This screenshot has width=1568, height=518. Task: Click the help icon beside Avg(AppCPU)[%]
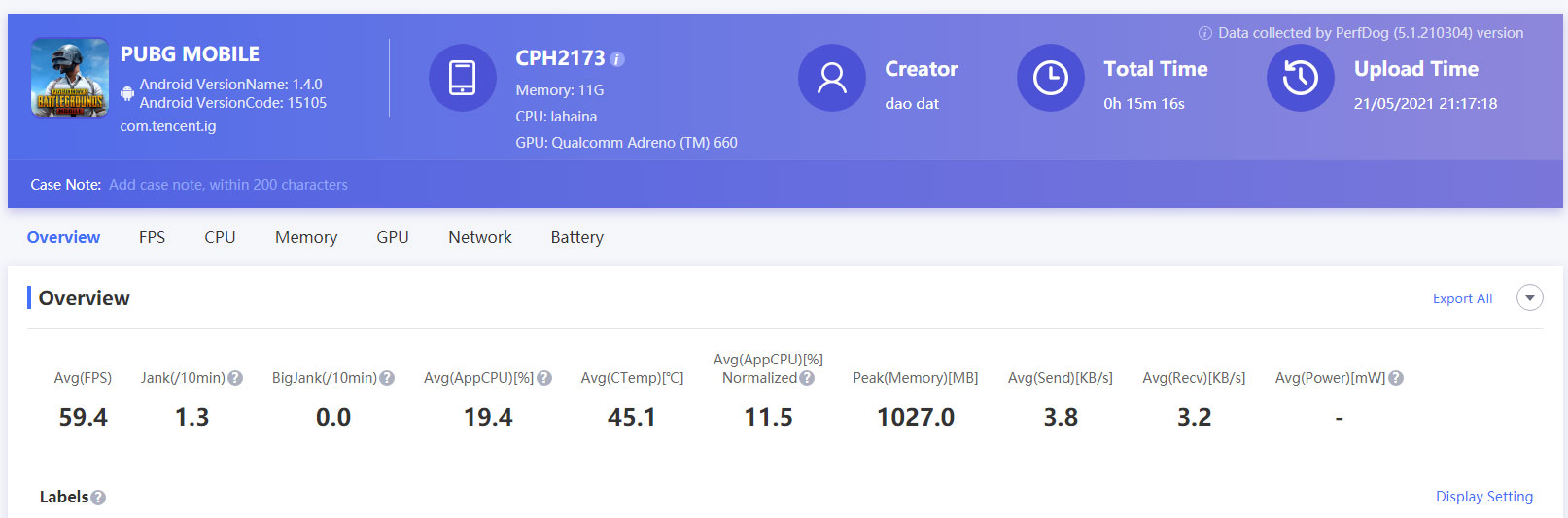(544, 378)
